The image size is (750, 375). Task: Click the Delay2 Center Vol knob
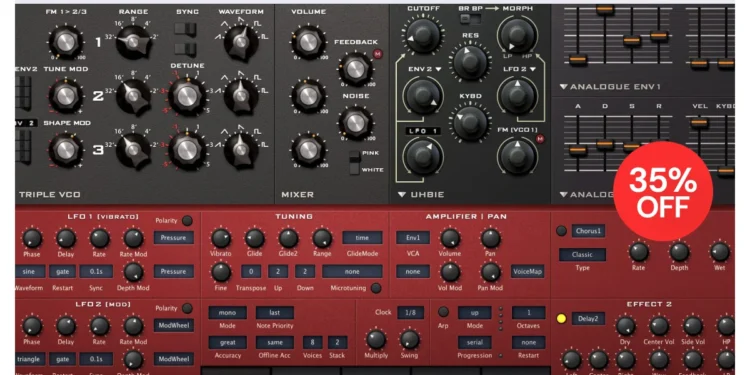point(659,326)
